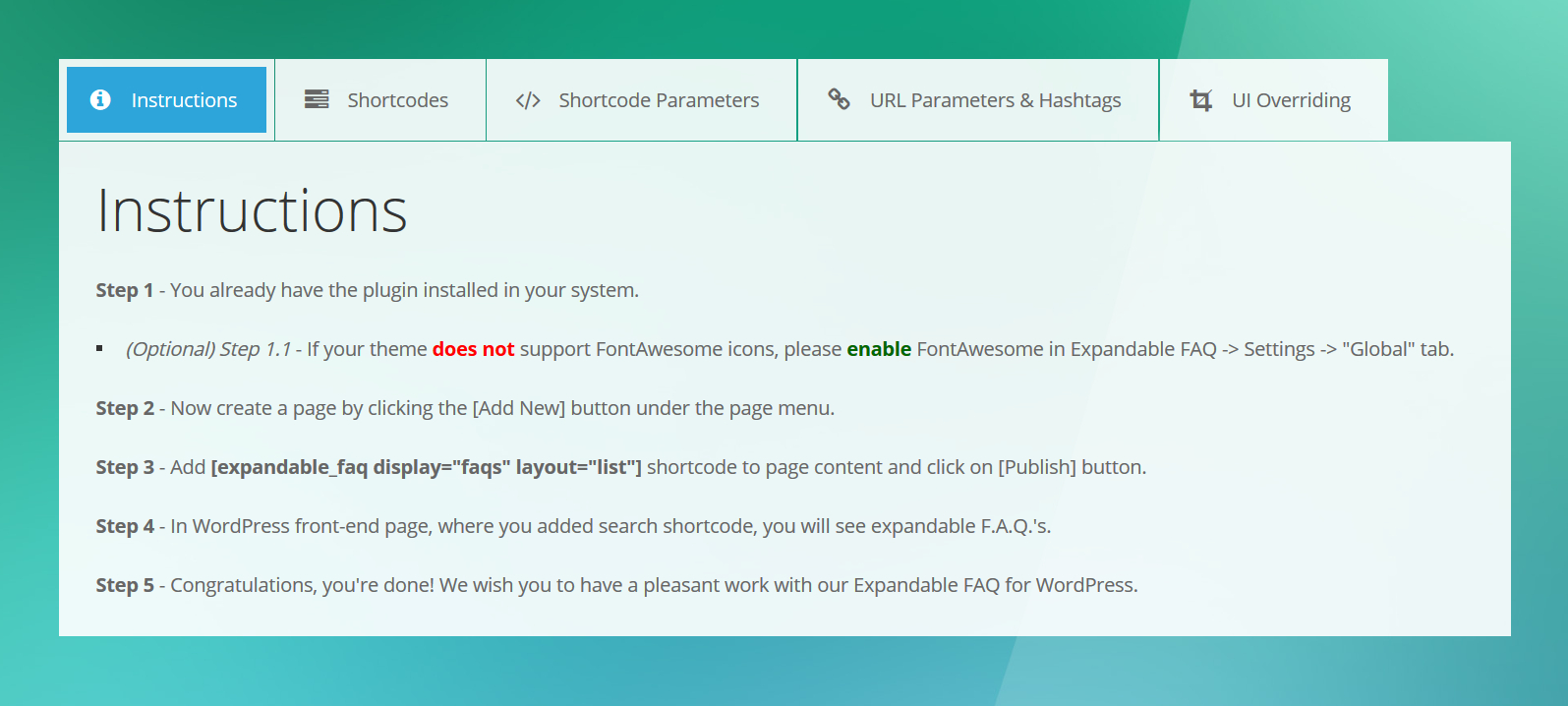Select the list icon beside Shortcodes
This screenshot has width=1568, height=706.
point(316,99)
